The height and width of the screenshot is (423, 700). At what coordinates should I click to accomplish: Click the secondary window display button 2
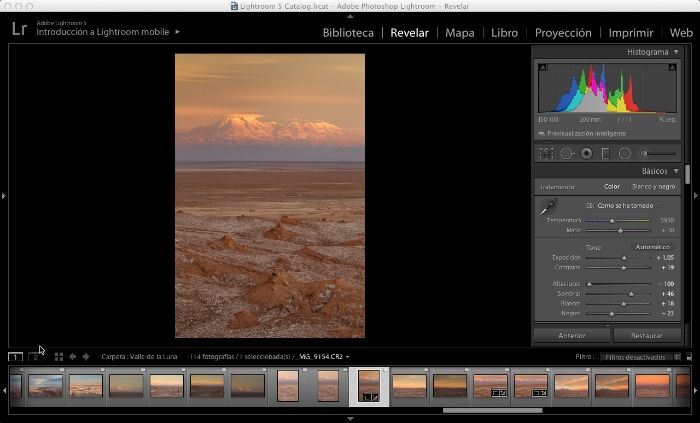tap(36, 357)
